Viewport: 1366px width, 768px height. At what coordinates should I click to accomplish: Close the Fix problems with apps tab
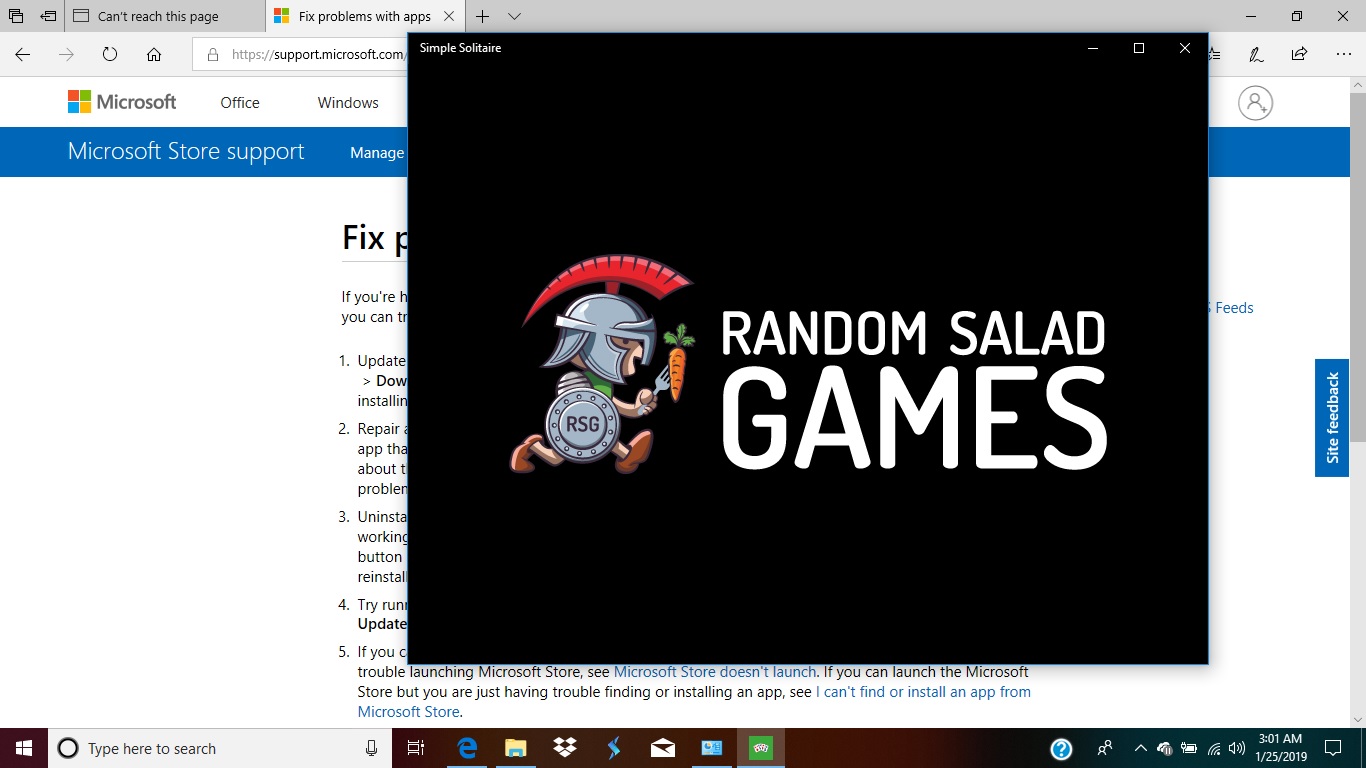448,16
